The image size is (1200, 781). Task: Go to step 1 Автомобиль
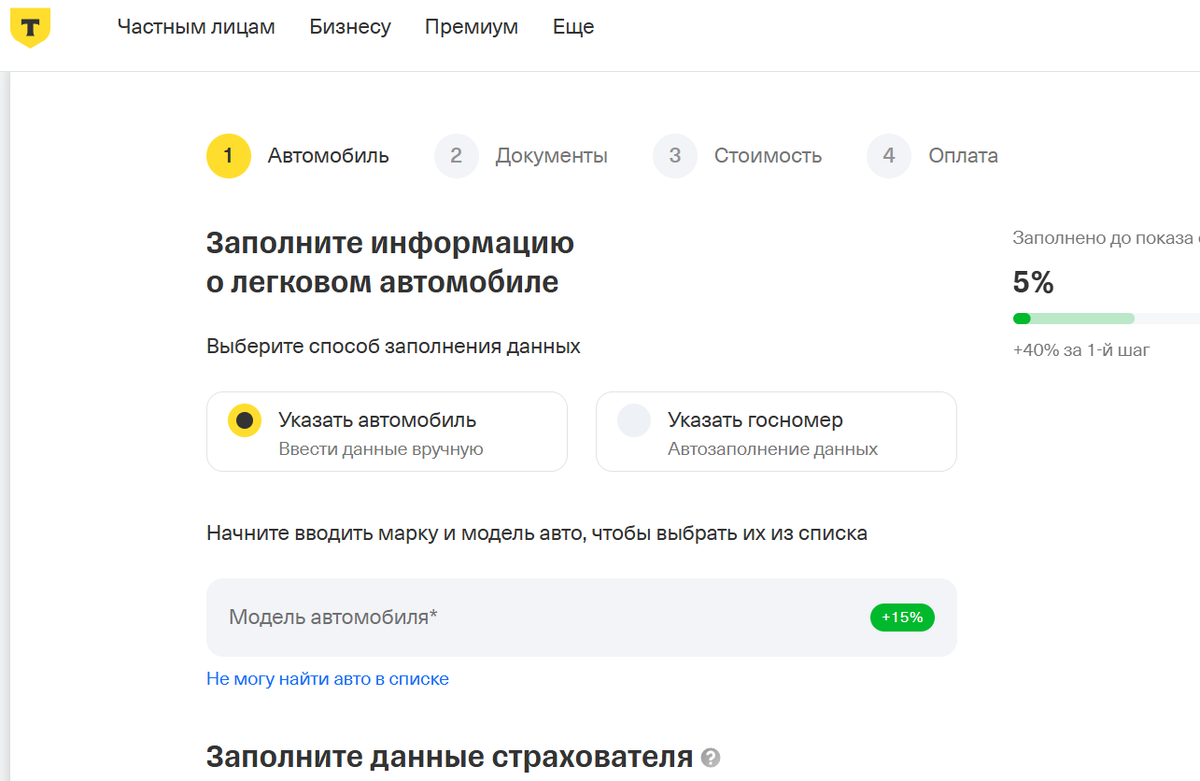[298, 156]
